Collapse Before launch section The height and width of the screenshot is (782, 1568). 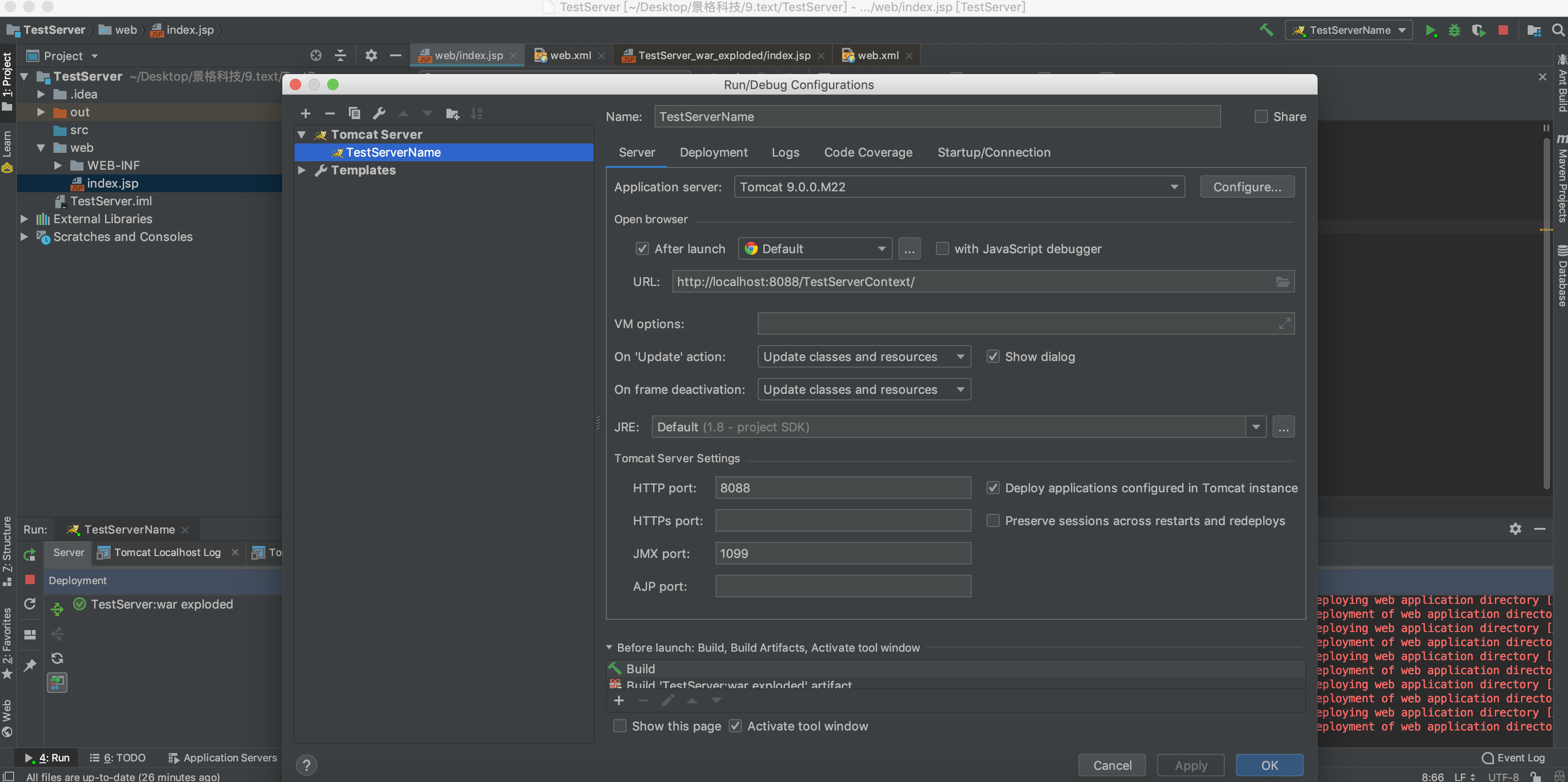click(x=609, y=647)
